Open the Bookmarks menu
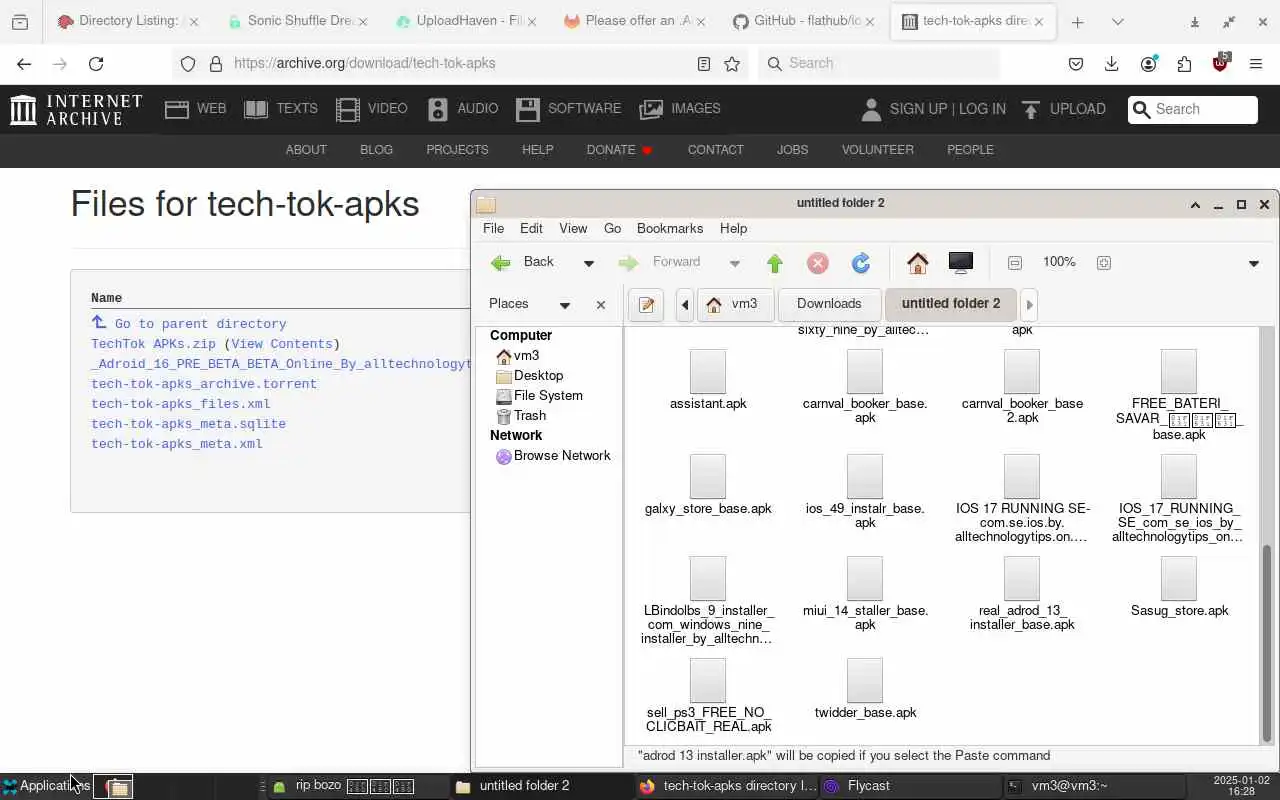This screenshot has width=1280, height=800. click(x=670, y=228)
